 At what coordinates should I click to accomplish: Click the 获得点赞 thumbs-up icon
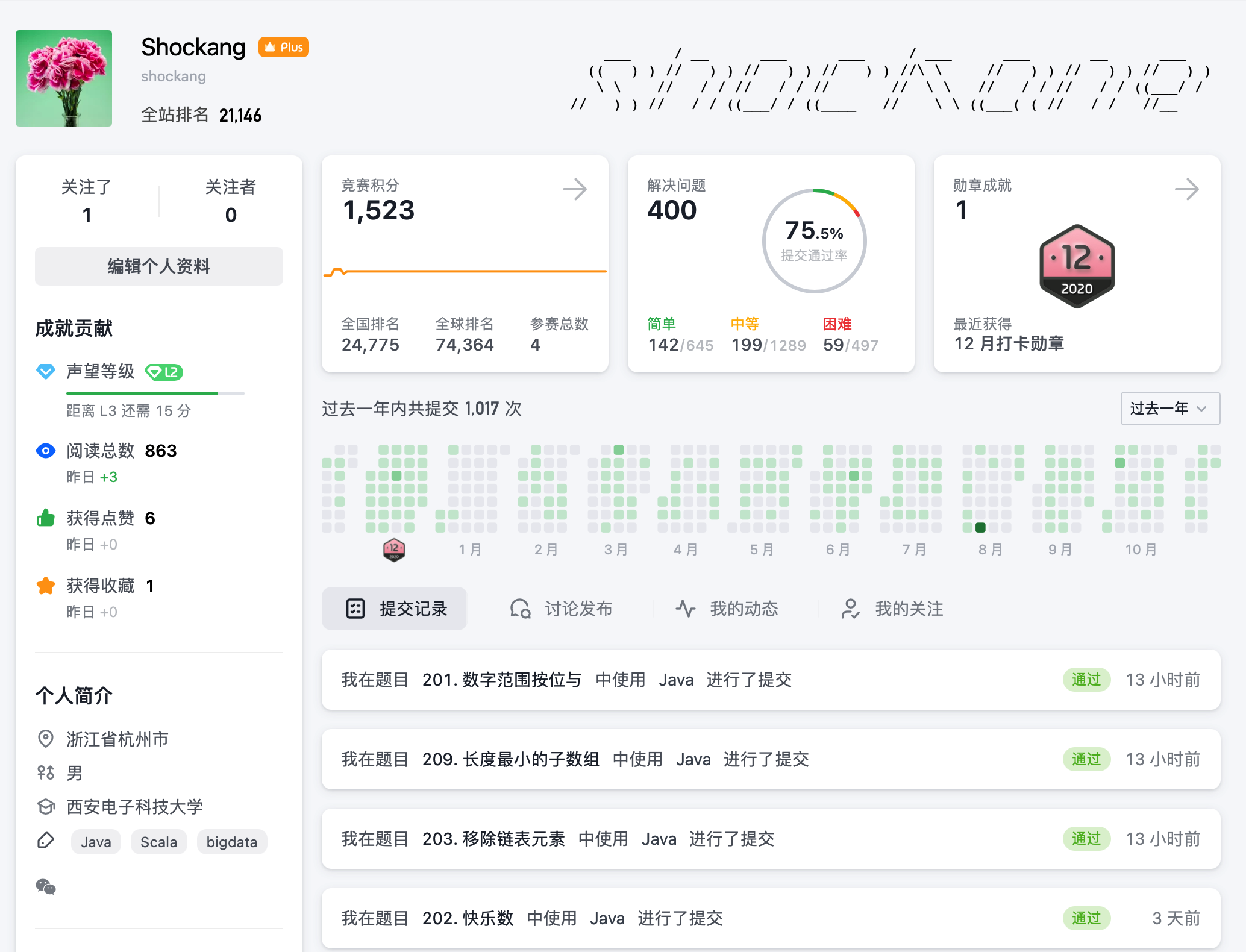tap(46, 518)
